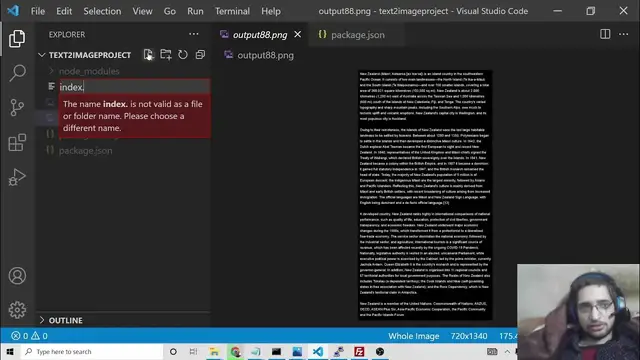Open the Run and Debug view
Image resolution: width=640 pixels, height=360 pixels.
(x=17, y=177)
